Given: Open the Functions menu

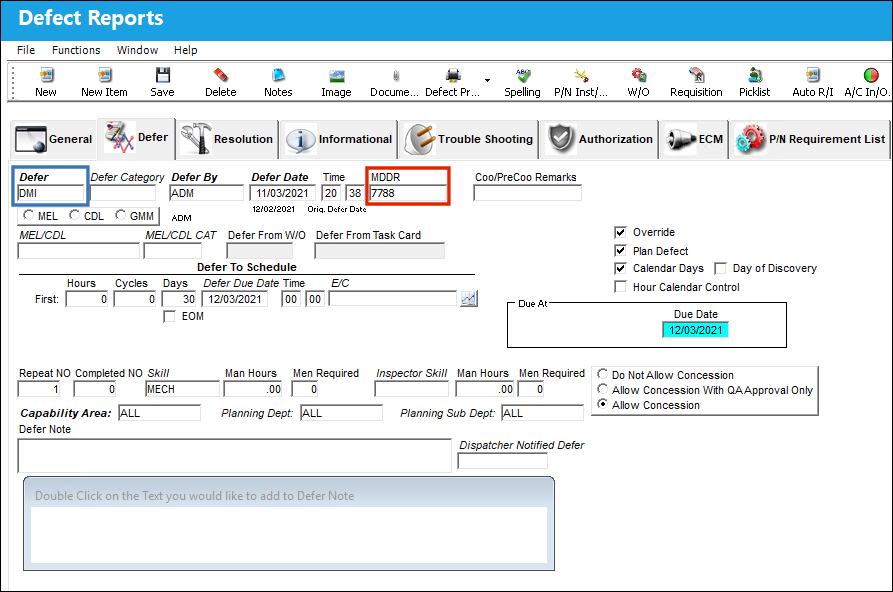Looking at the screenshot, I should pos(76,50).
